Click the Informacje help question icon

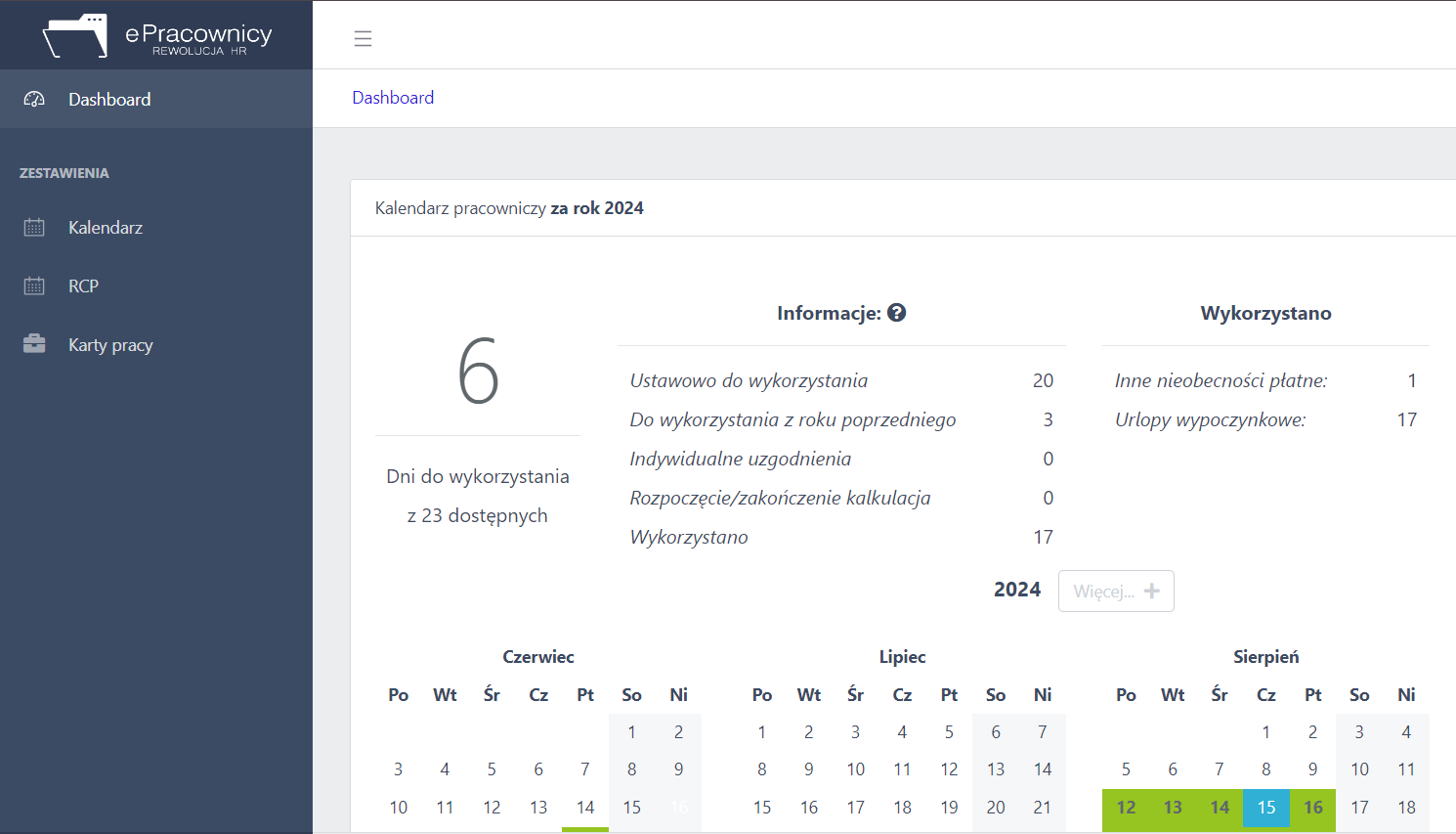tap(896, 313)
